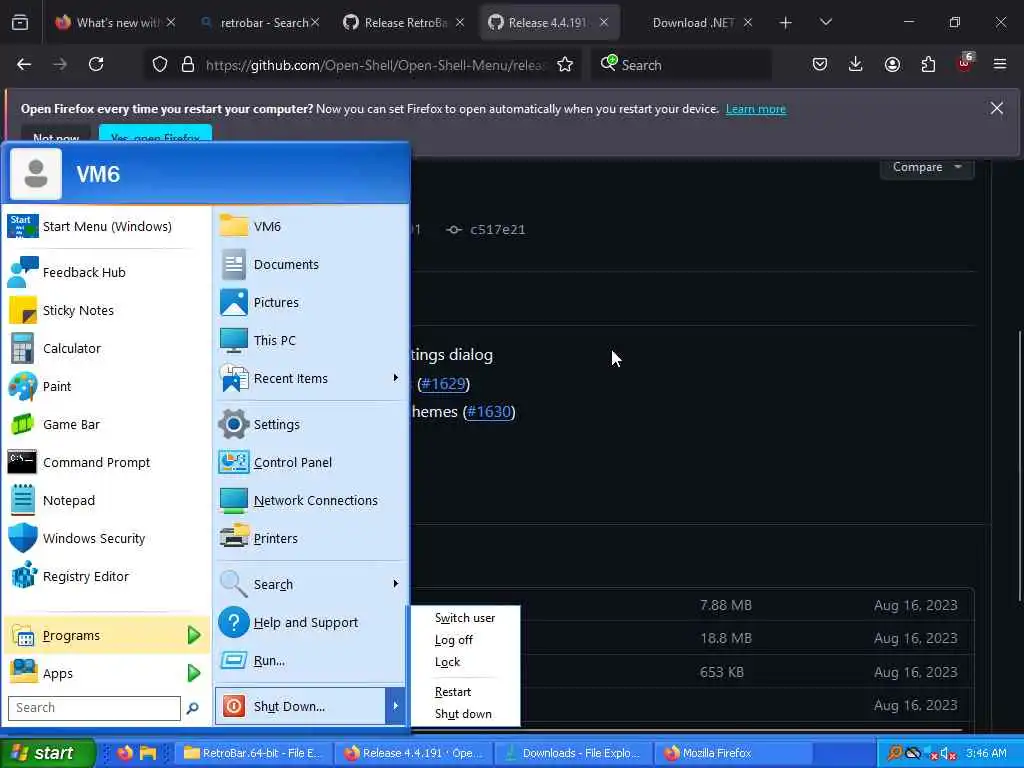Open Control Panel

point(311,462)
